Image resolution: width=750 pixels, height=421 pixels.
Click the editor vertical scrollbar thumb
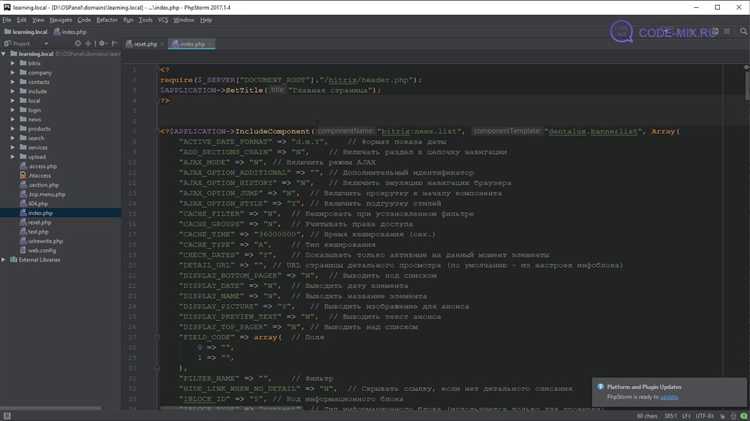tap(747, 85)
